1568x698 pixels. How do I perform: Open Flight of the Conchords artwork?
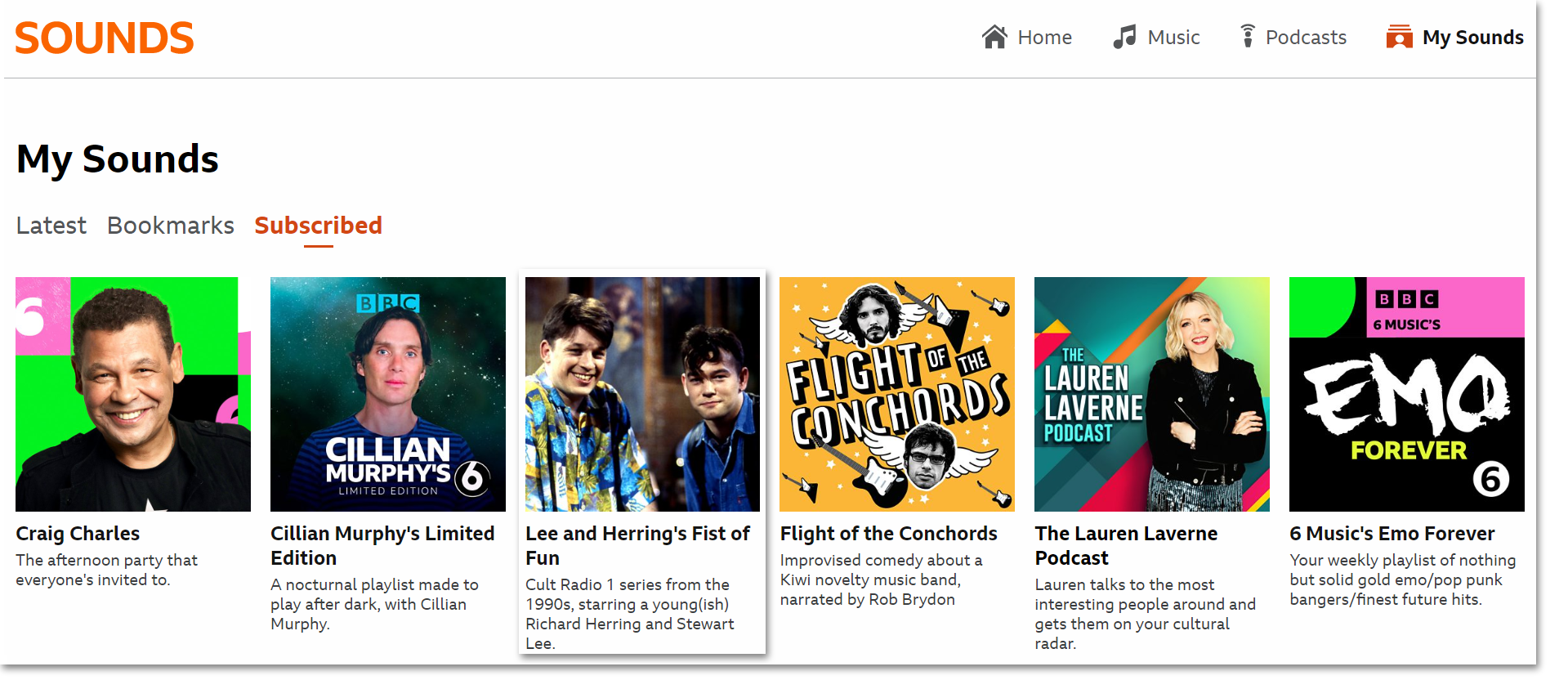(897, 394)
